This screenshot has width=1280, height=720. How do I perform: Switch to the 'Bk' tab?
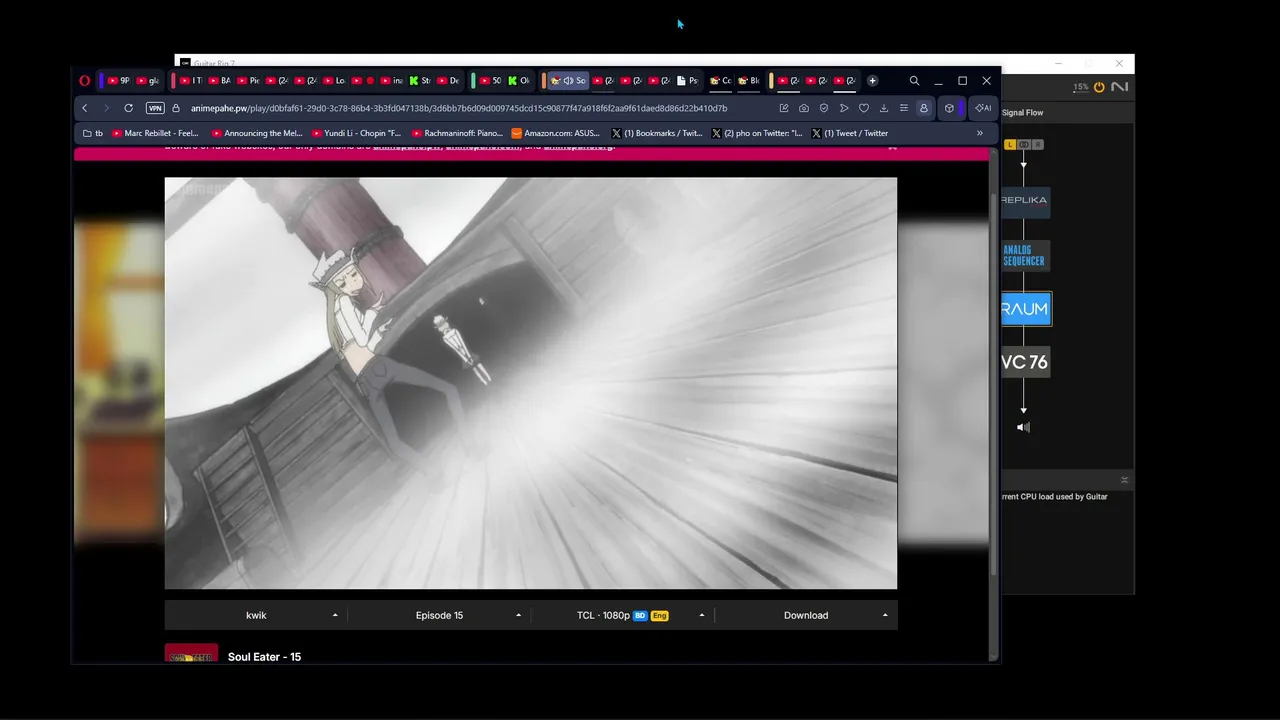[749, 81]
